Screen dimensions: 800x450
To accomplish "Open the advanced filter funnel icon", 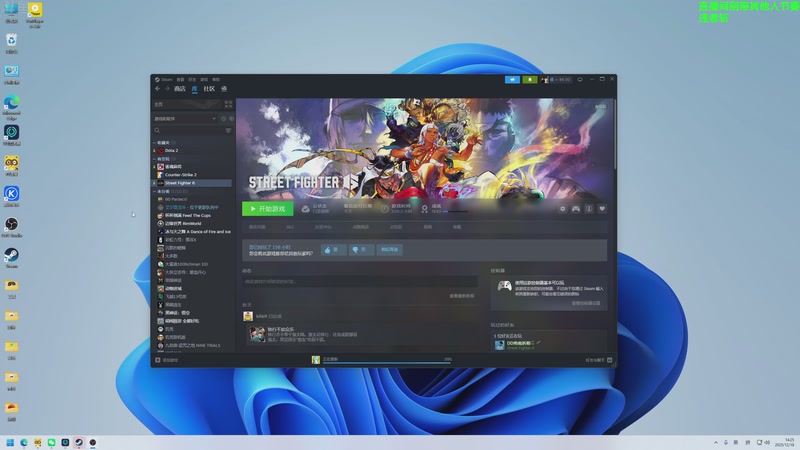I will point(228,131).
